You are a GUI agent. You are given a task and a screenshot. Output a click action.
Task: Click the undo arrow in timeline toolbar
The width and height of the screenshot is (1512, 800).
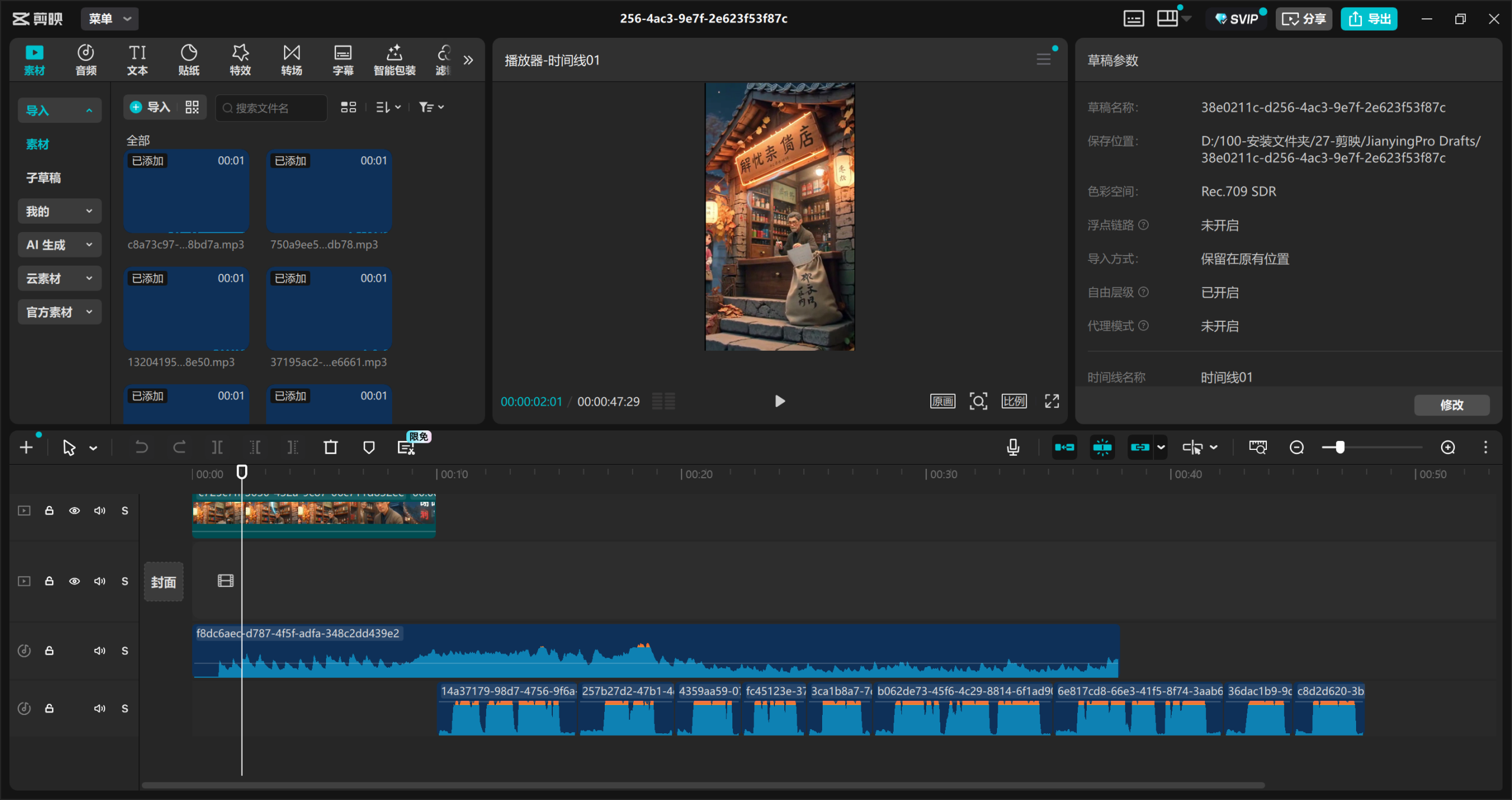click(x=141, y=448)
